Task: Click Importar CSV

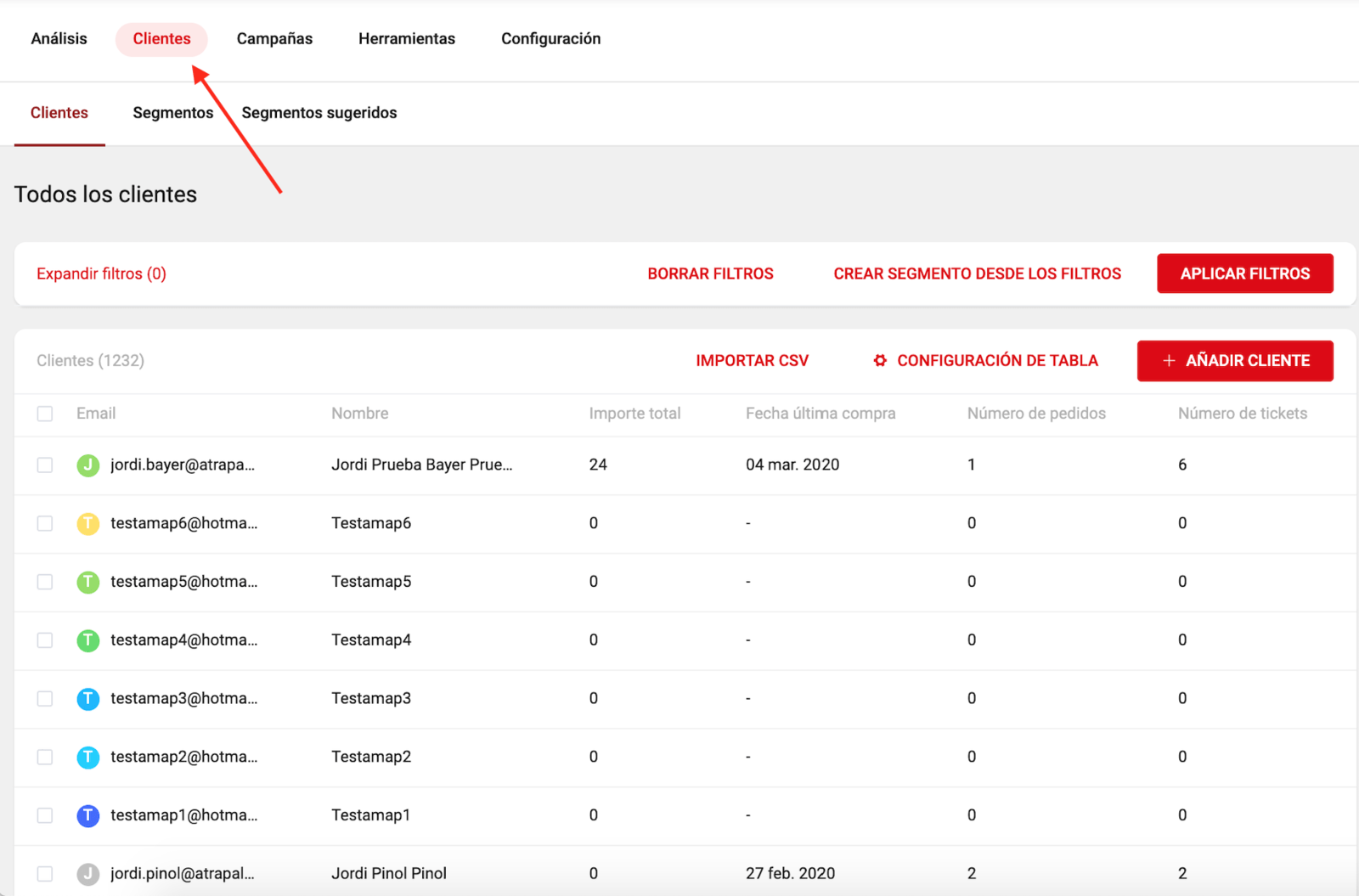Action: tap(752, 361)
